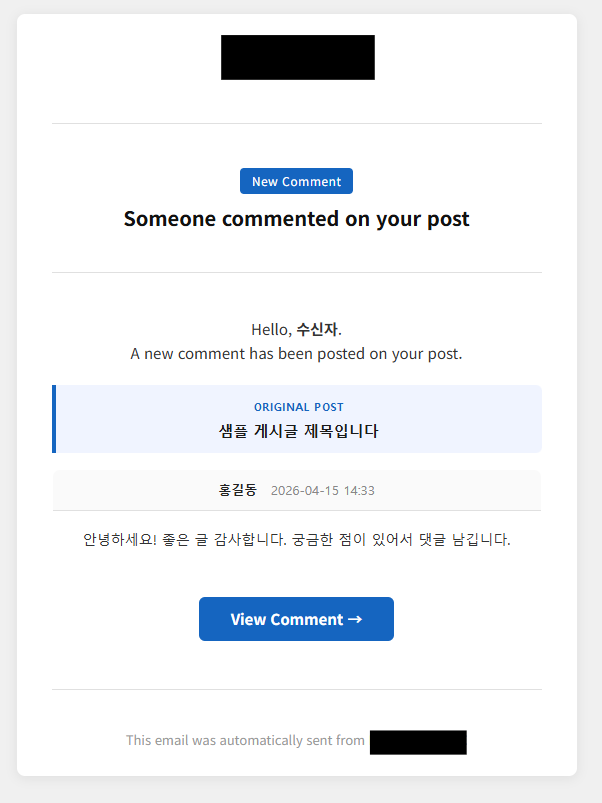Click the blue accent bar of original post box
This screenshot has height=803, width=602.
tap(54, 419)
